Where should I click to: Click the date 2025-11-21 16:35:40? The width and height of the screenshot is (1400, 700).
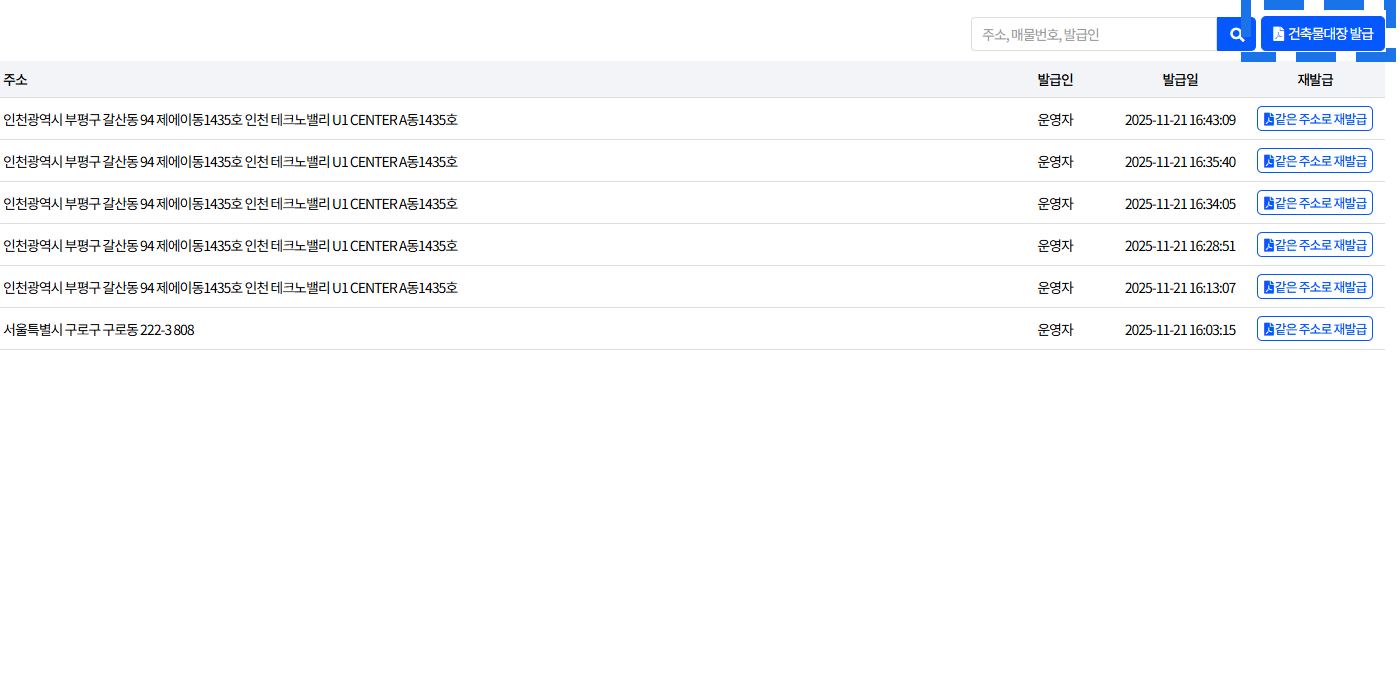pos(1180,162)
